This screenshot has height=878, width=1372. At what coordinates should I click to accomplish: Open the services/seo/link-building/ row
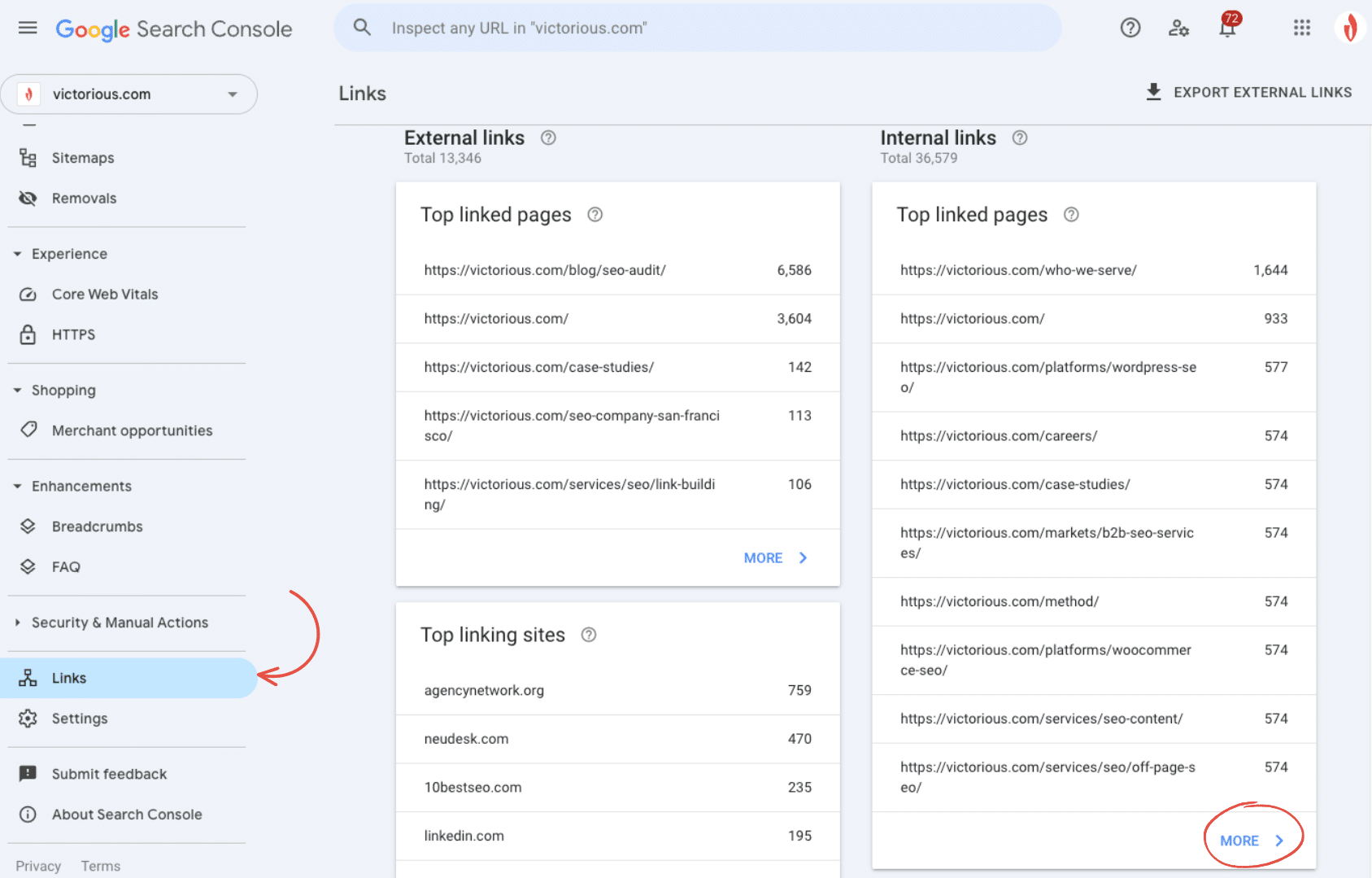pos(617,494)
